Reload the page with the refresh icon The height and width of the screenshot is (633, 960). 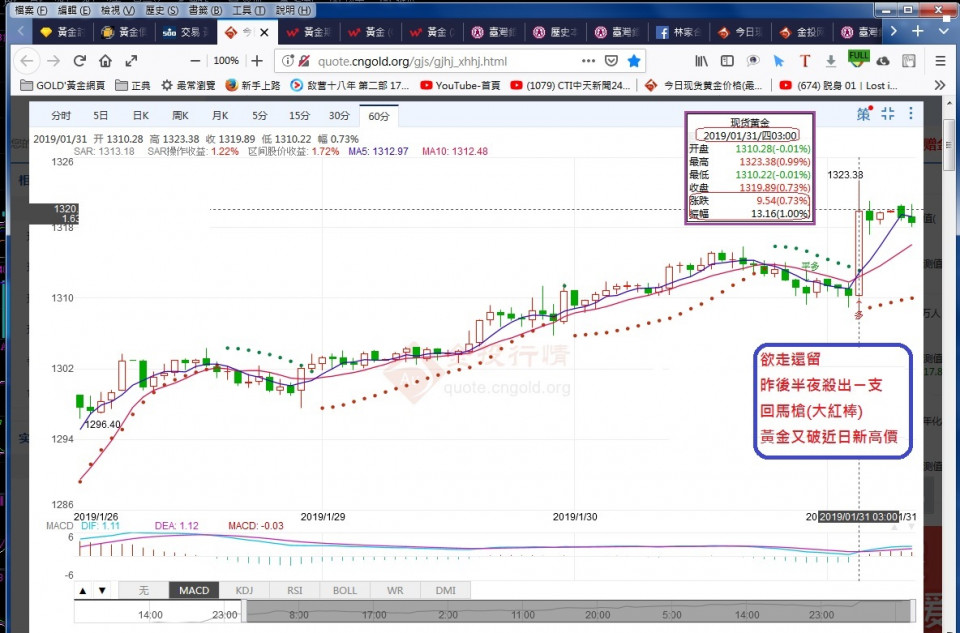(x=80, y=61)
